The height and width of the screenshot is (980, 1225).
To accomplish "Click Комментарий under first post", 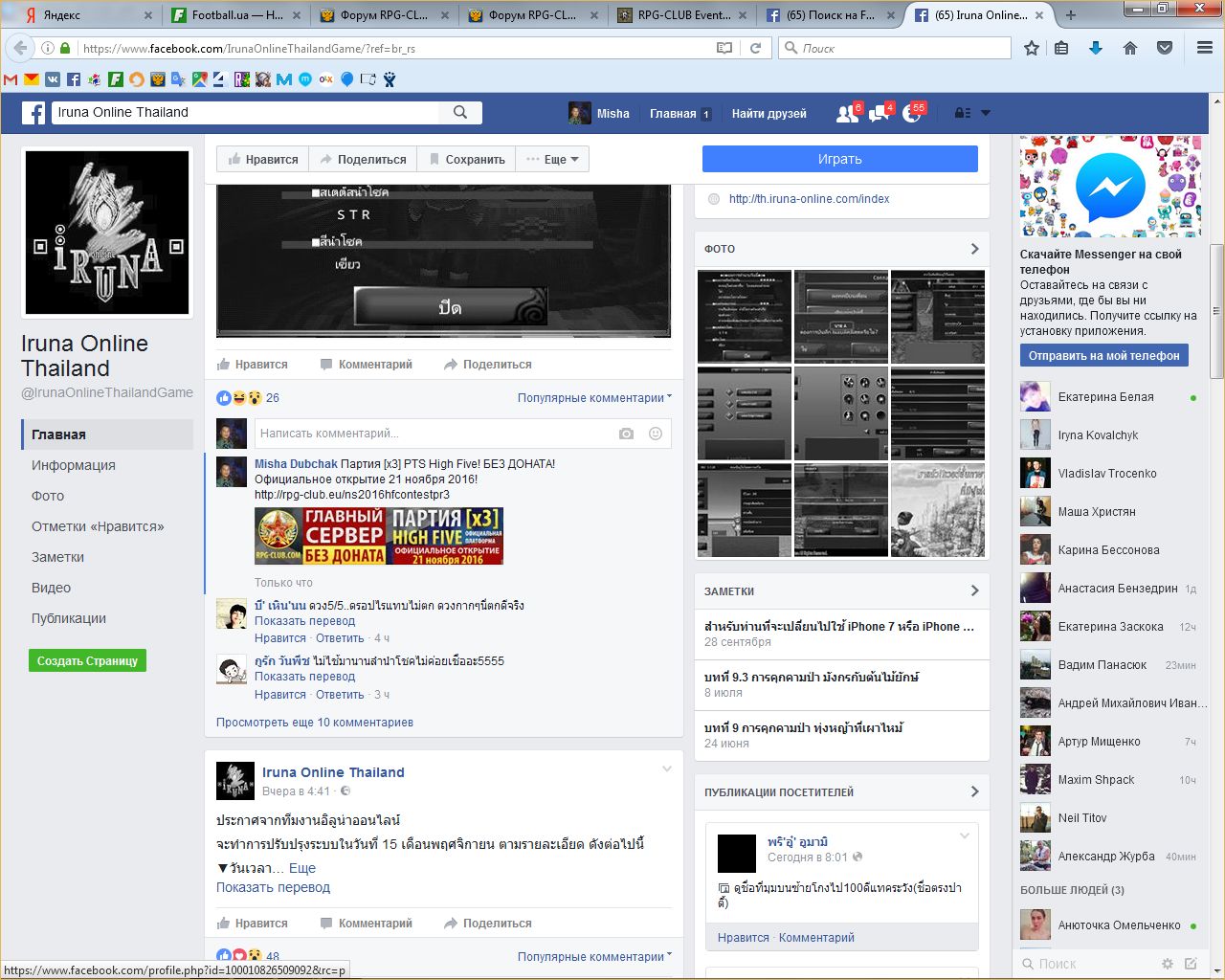I will click(x=367, y=365).
